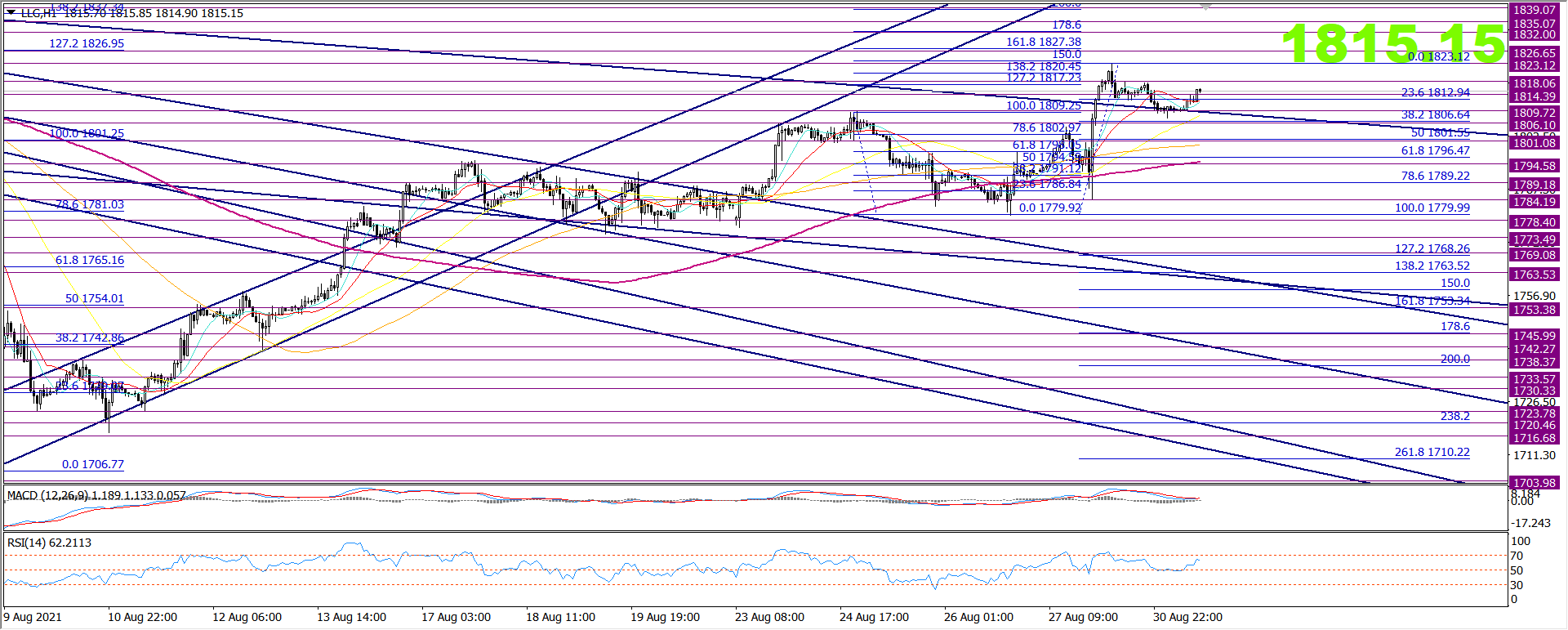Viewport: 1568px width, 630px height.
Task: Select Fibonacci label 38.2 1742.86
Action: (90, 337)
